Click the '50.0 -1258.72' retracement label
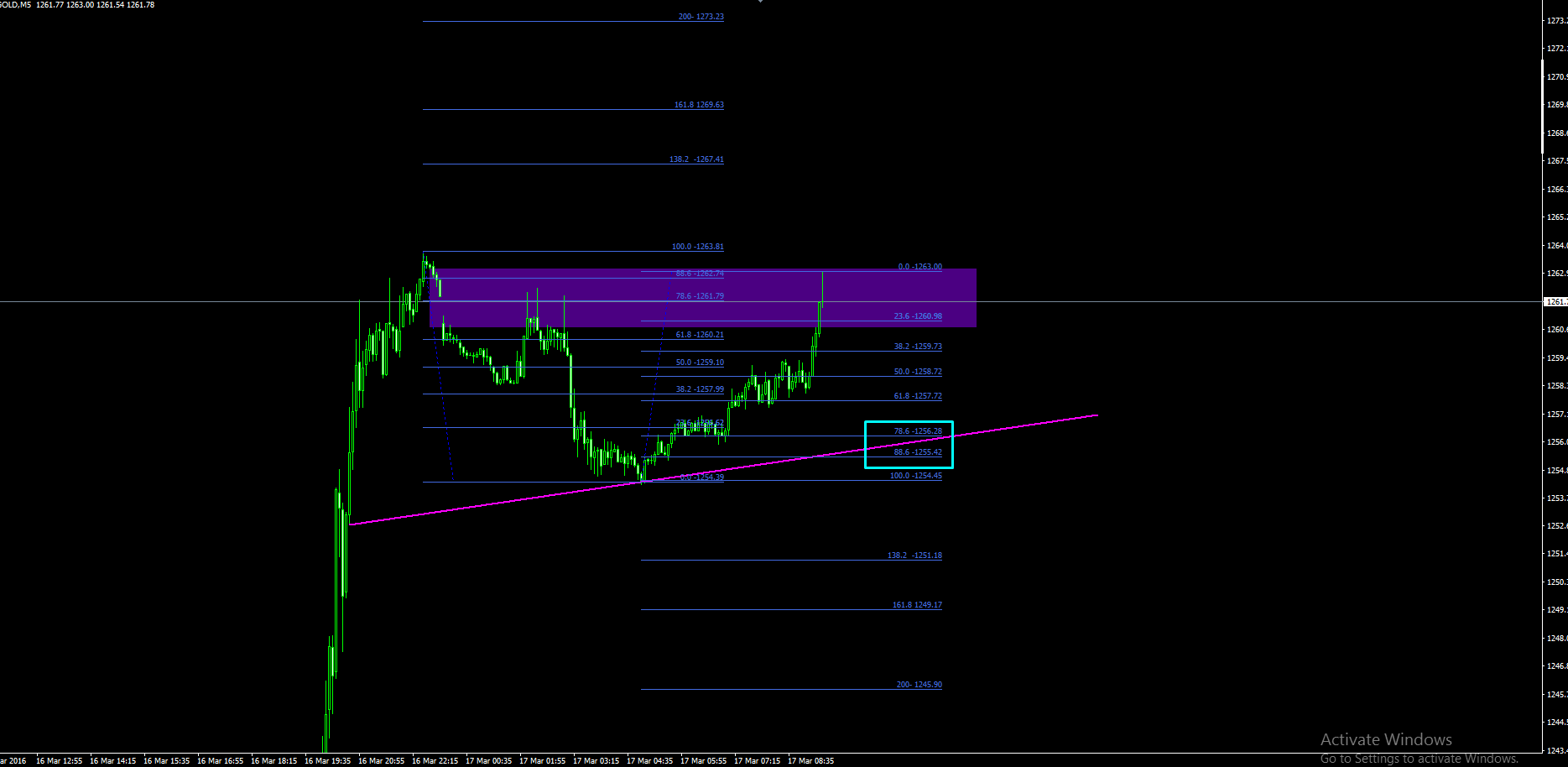The height and width of the screenshot is (767, 1568). click(918, 372)
